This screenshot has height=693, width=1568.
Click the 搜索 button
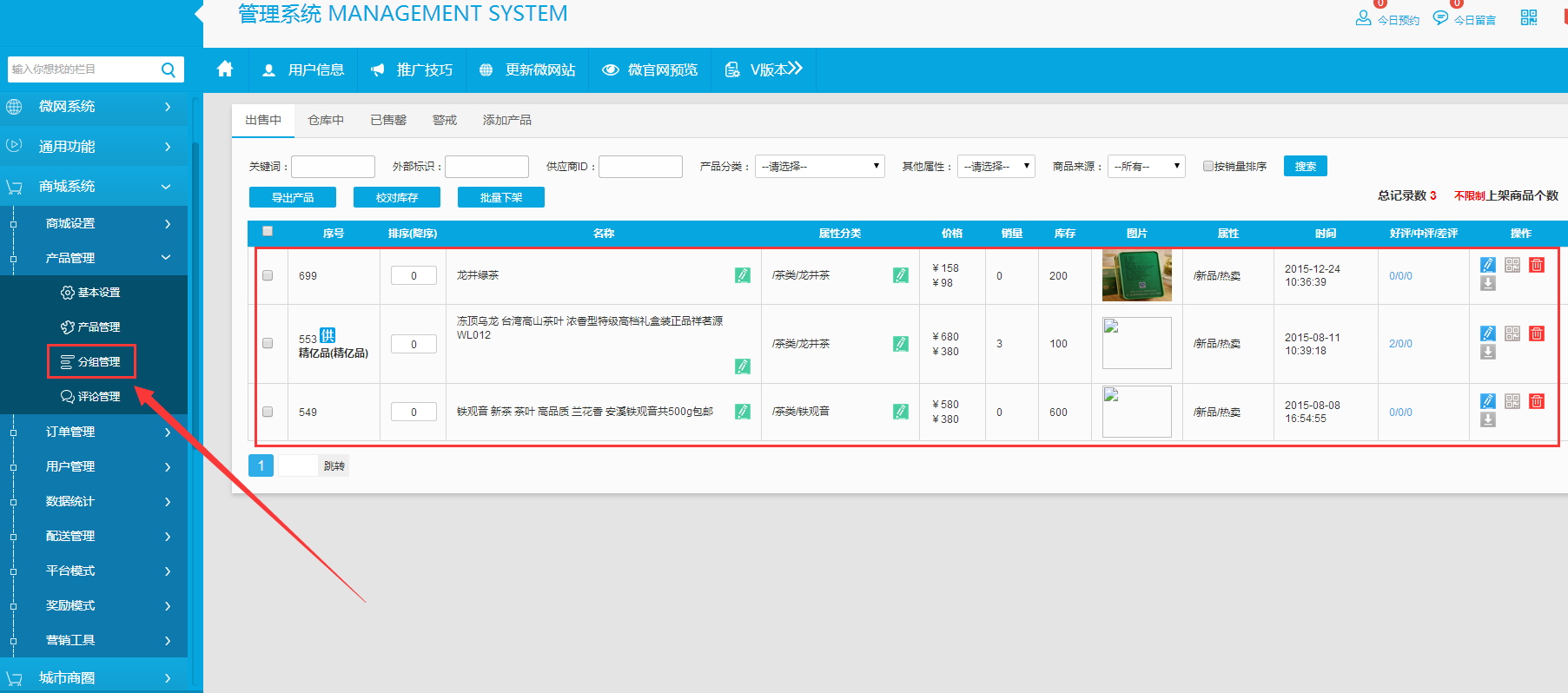[x=1305, y=166]
